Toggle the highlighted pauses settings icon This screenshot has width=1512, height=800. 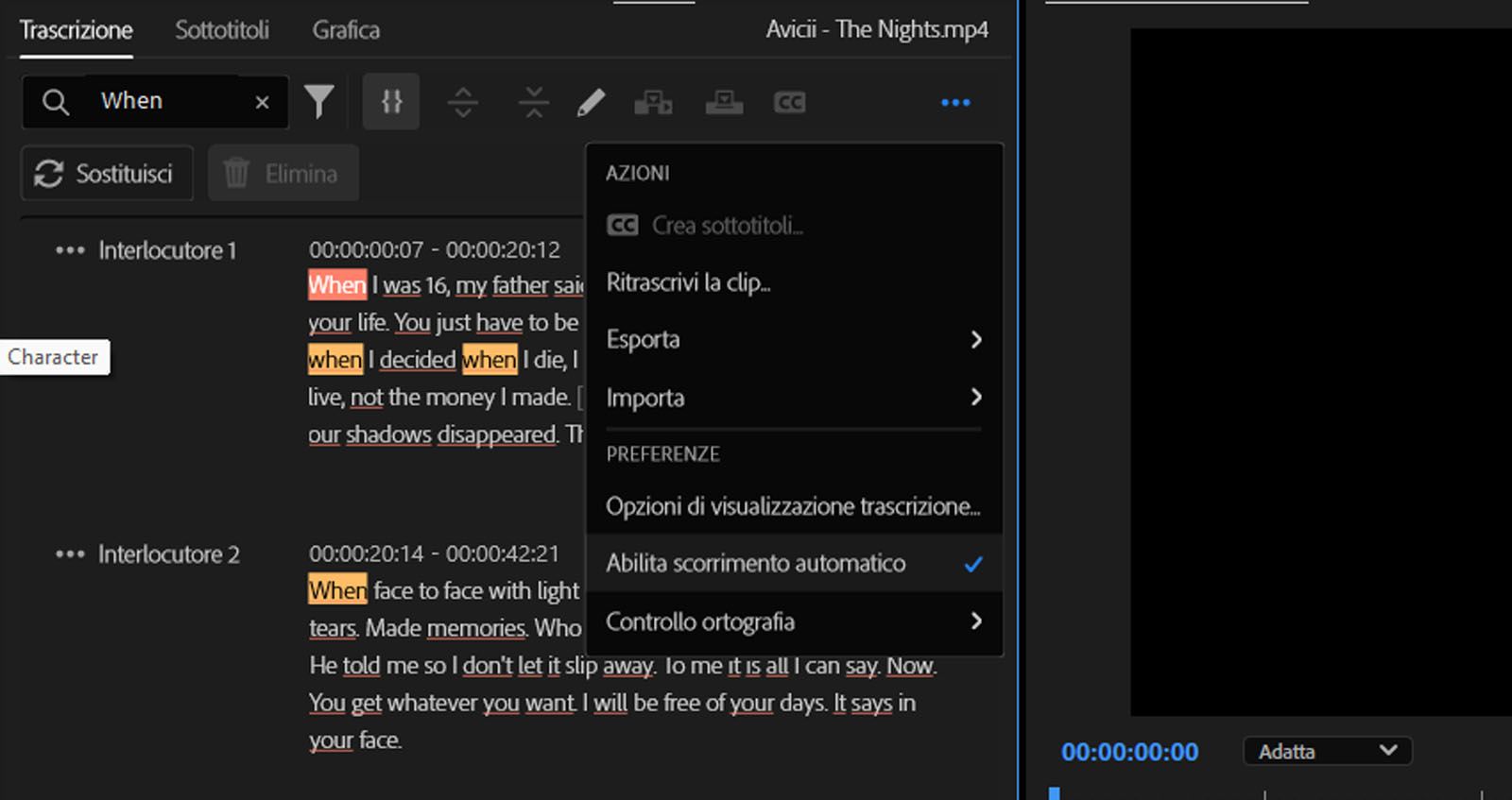coord(391,101)
